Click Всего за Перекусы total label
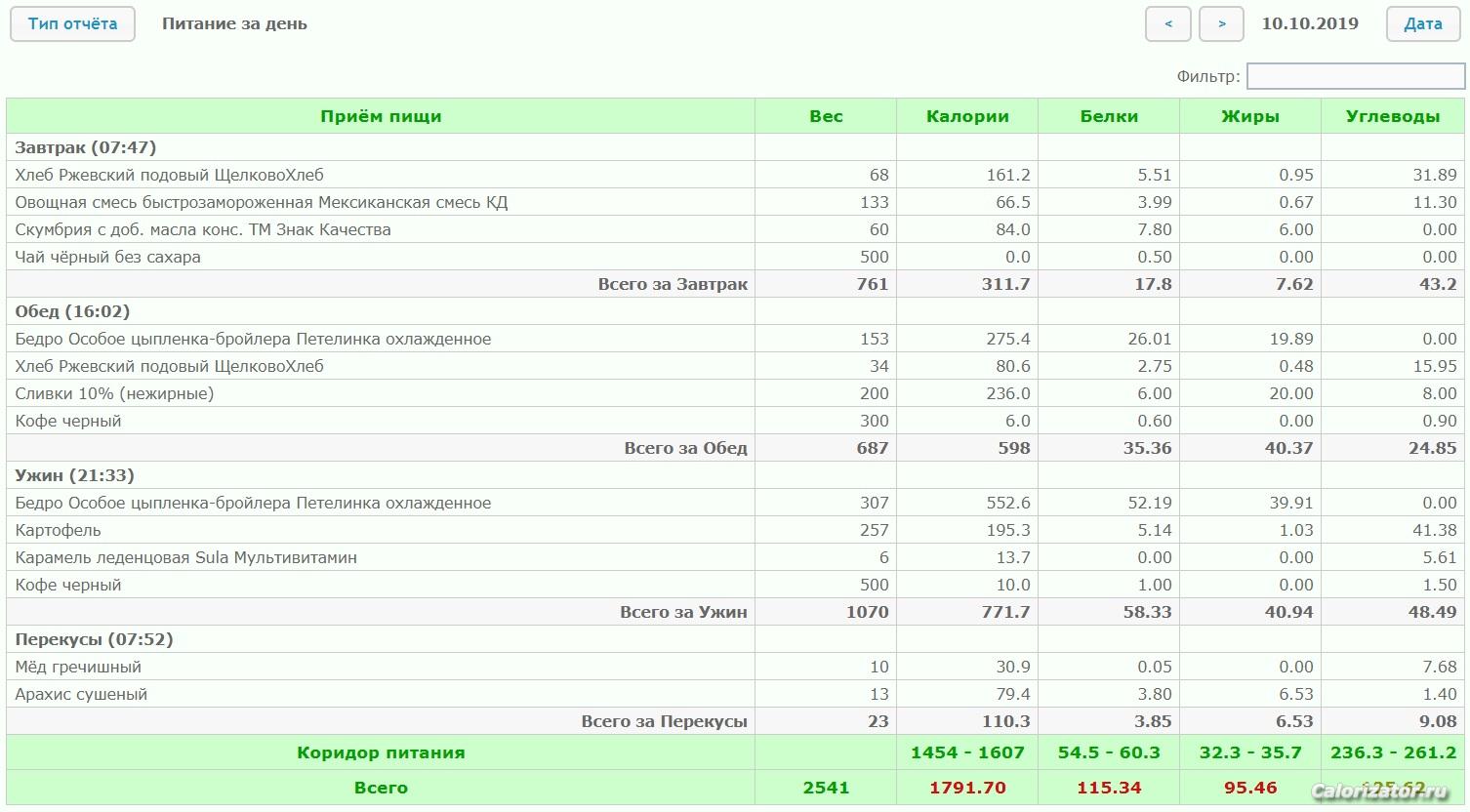This screenshot has width=1470, height=812. coord(664,721)
